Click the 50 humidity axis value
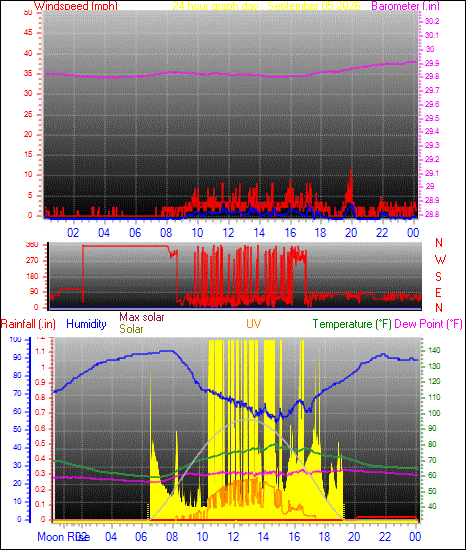 coord(17,429)
